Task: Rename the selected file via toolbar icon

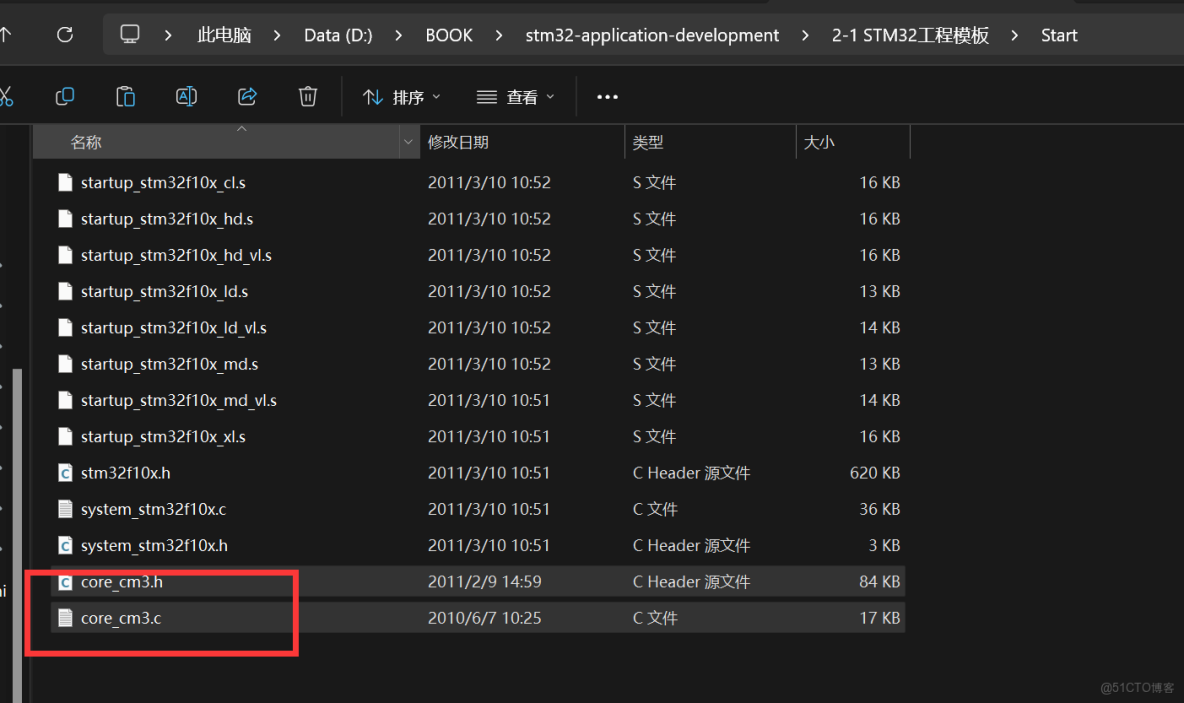Action: [x=187, y=97]
